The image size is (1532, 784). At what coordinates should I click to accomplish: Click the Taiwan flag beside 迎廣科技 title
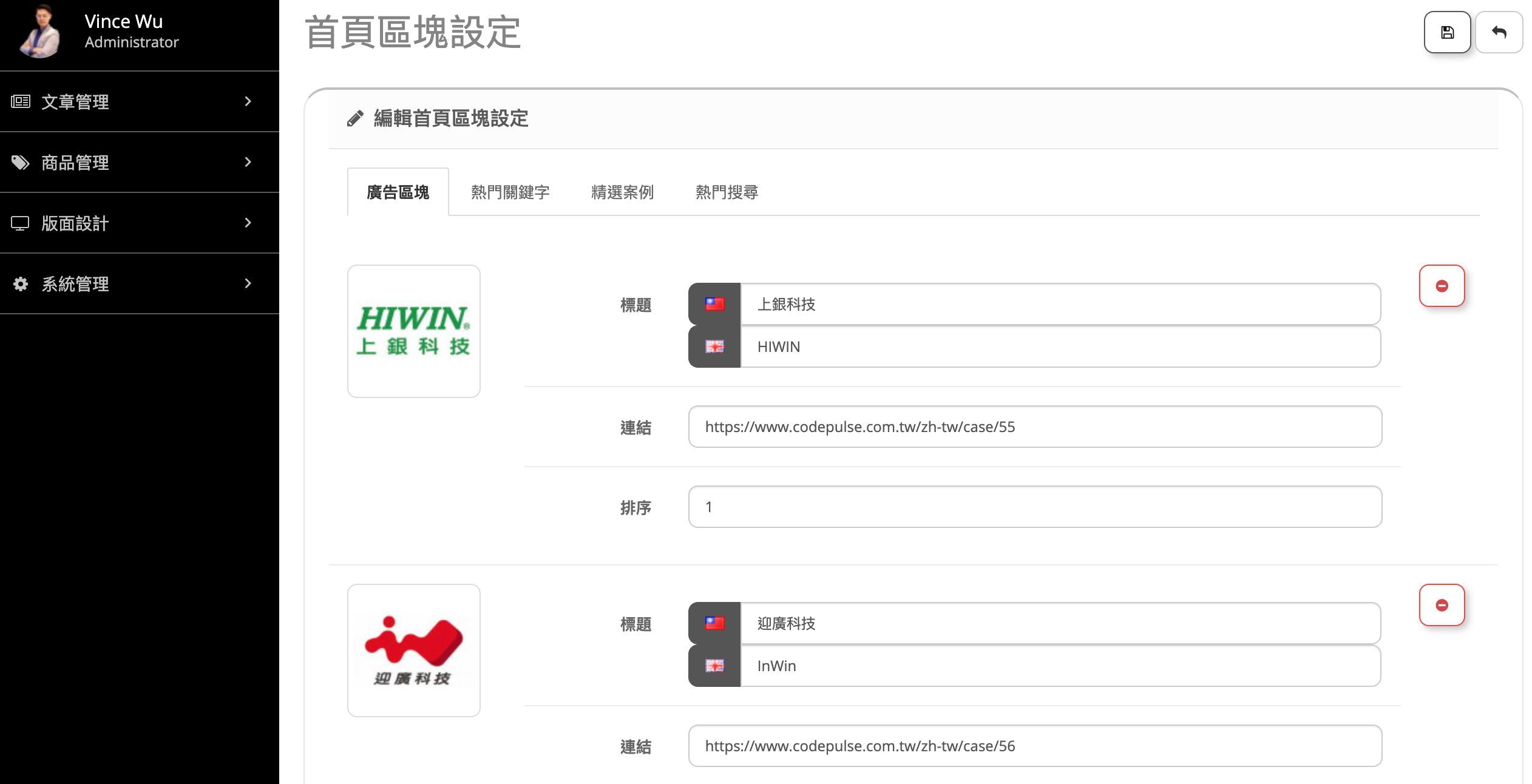pos(714,623)
